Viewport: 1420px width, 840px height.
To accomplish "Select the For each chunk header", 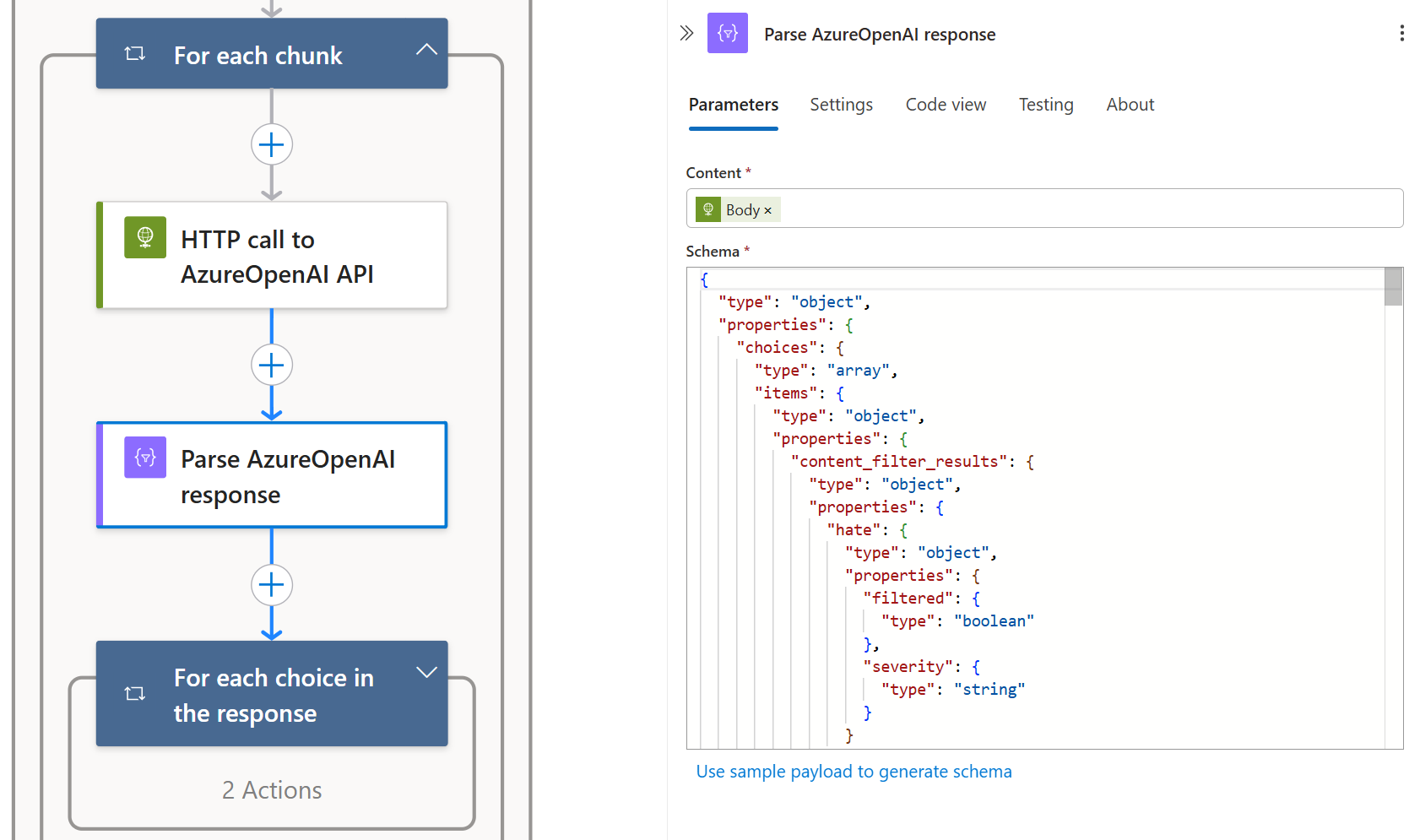I will tap(272, 53).
